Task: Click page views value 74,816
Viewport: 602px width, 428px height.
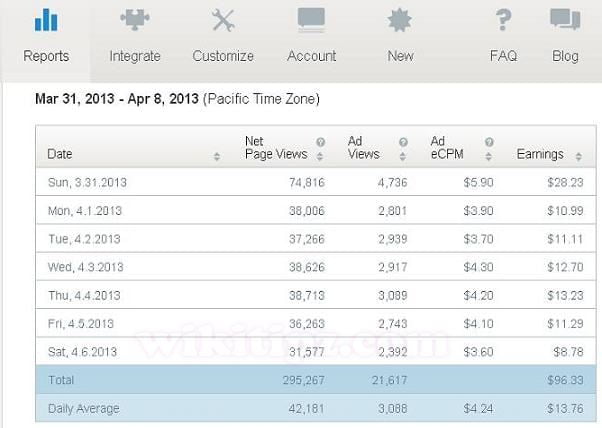Action: [x=307, y=182]
